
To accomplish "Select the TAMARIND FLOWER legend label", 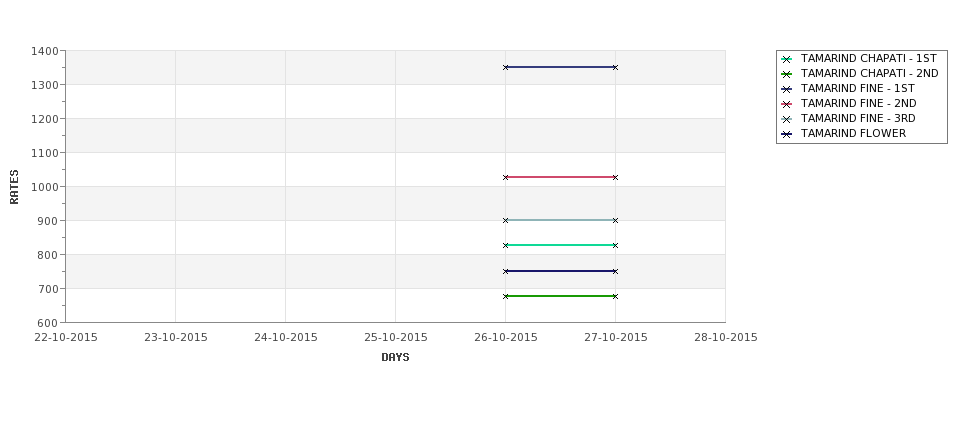I will [853, 133].
